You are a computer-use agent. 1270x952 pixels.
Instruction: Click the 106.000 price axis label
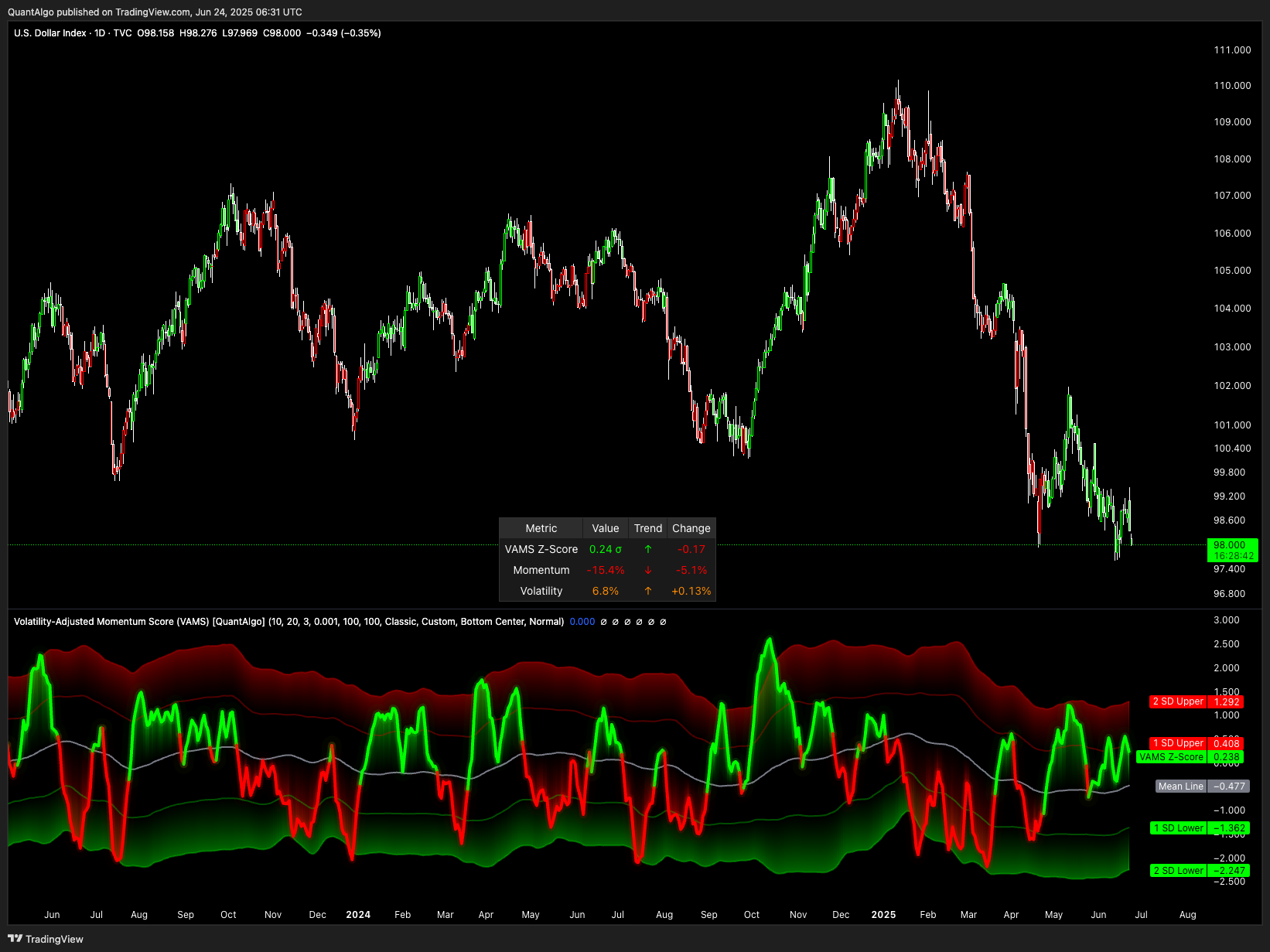[x=1232, y=233]
